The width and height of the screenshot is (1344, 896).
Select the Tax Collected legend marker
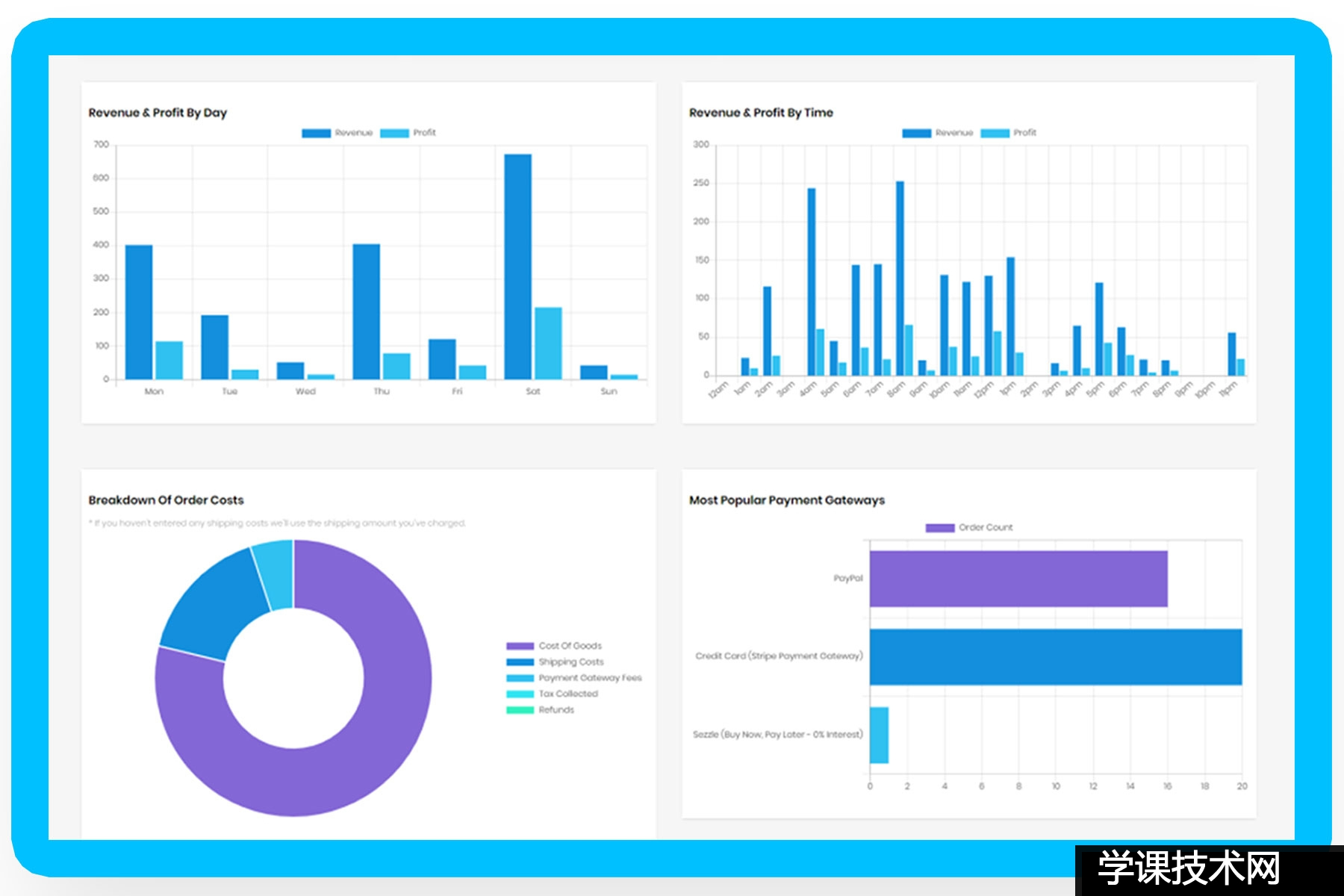tap(519, 694)
